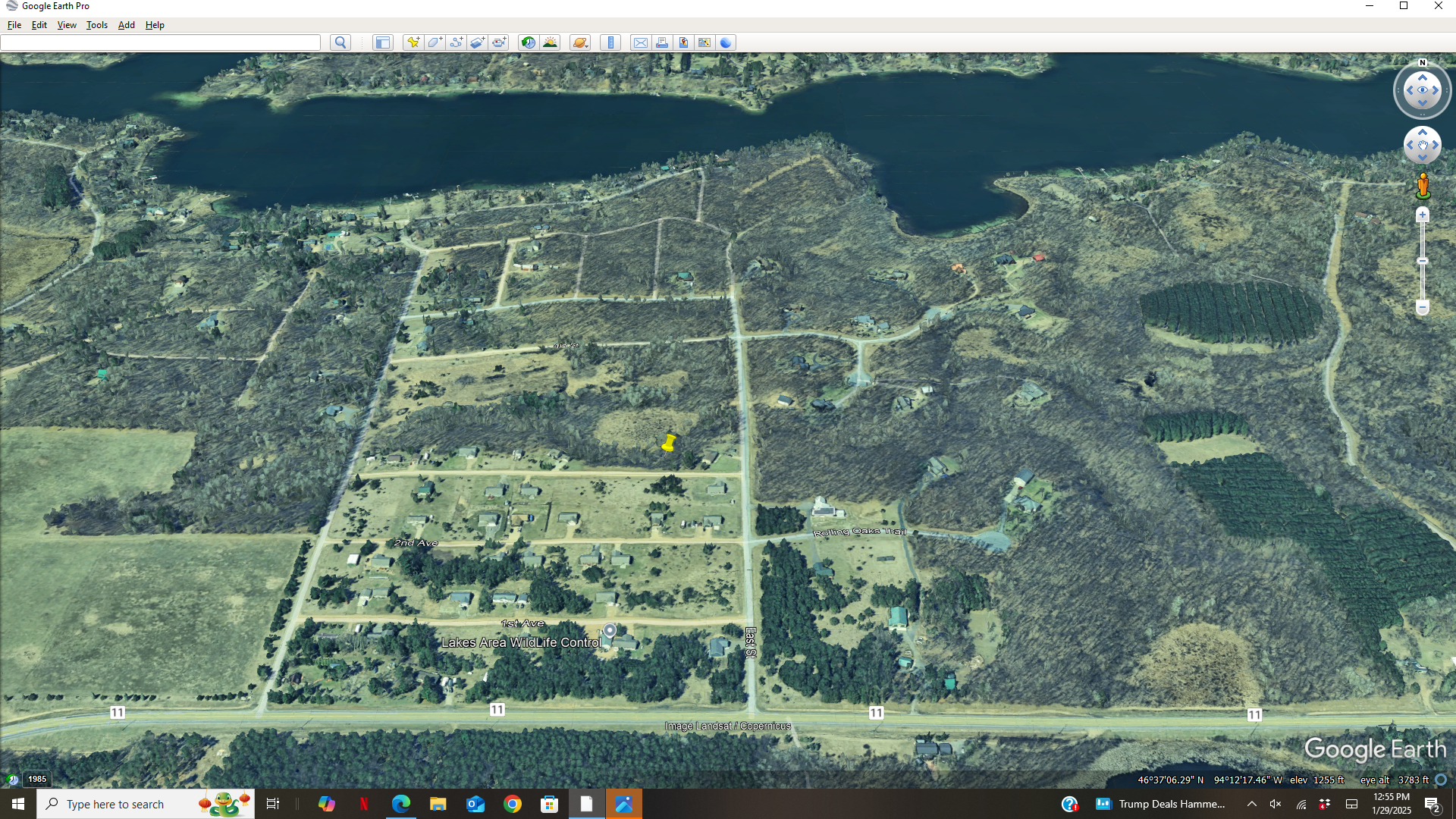Viewport: 1456px width, 819px height.
Task: Expand the hidden taskbar icons chevron
Action: point(1252,804)
